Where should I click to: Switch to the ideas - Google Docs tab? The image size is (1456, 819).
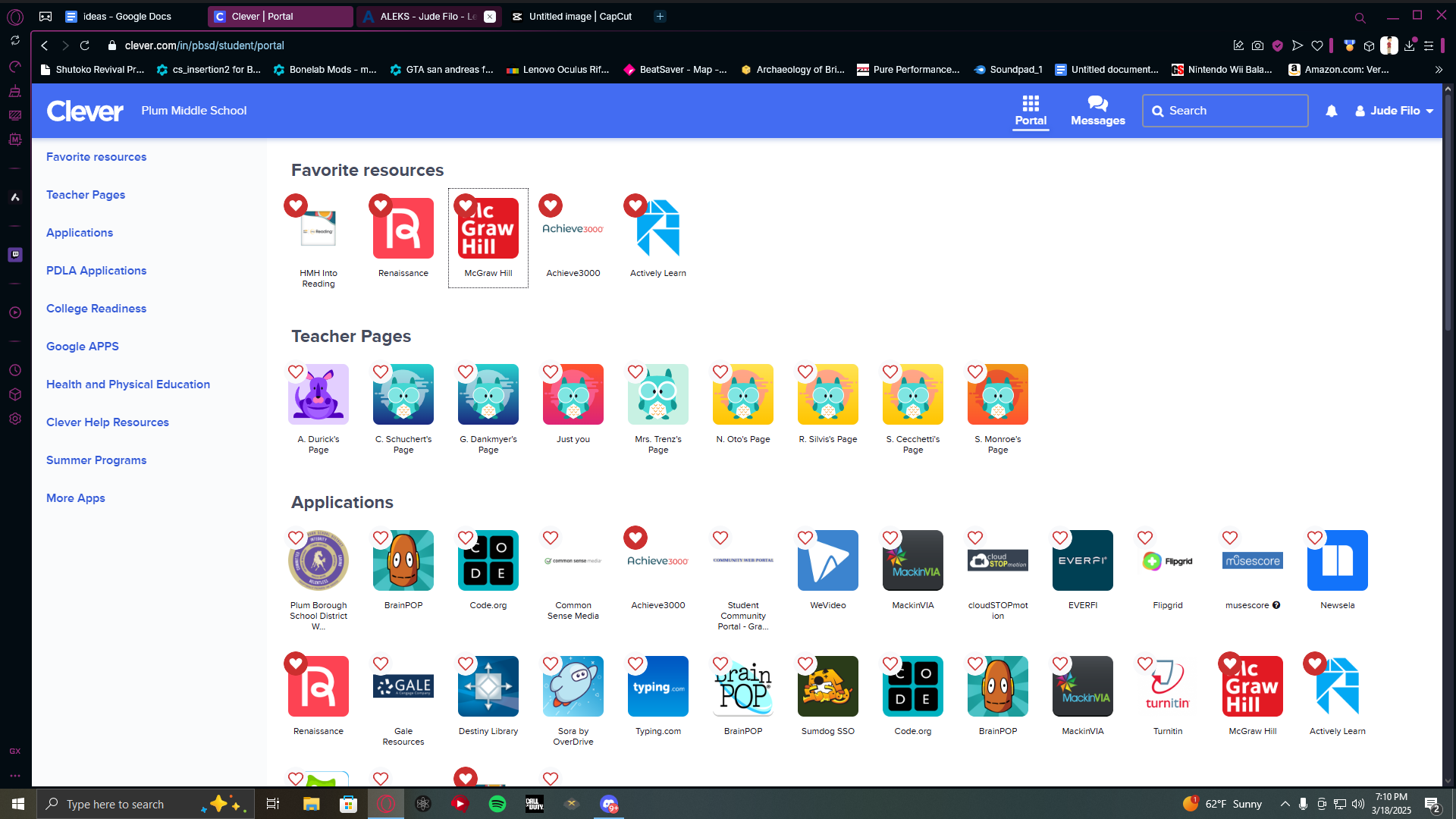127,16
